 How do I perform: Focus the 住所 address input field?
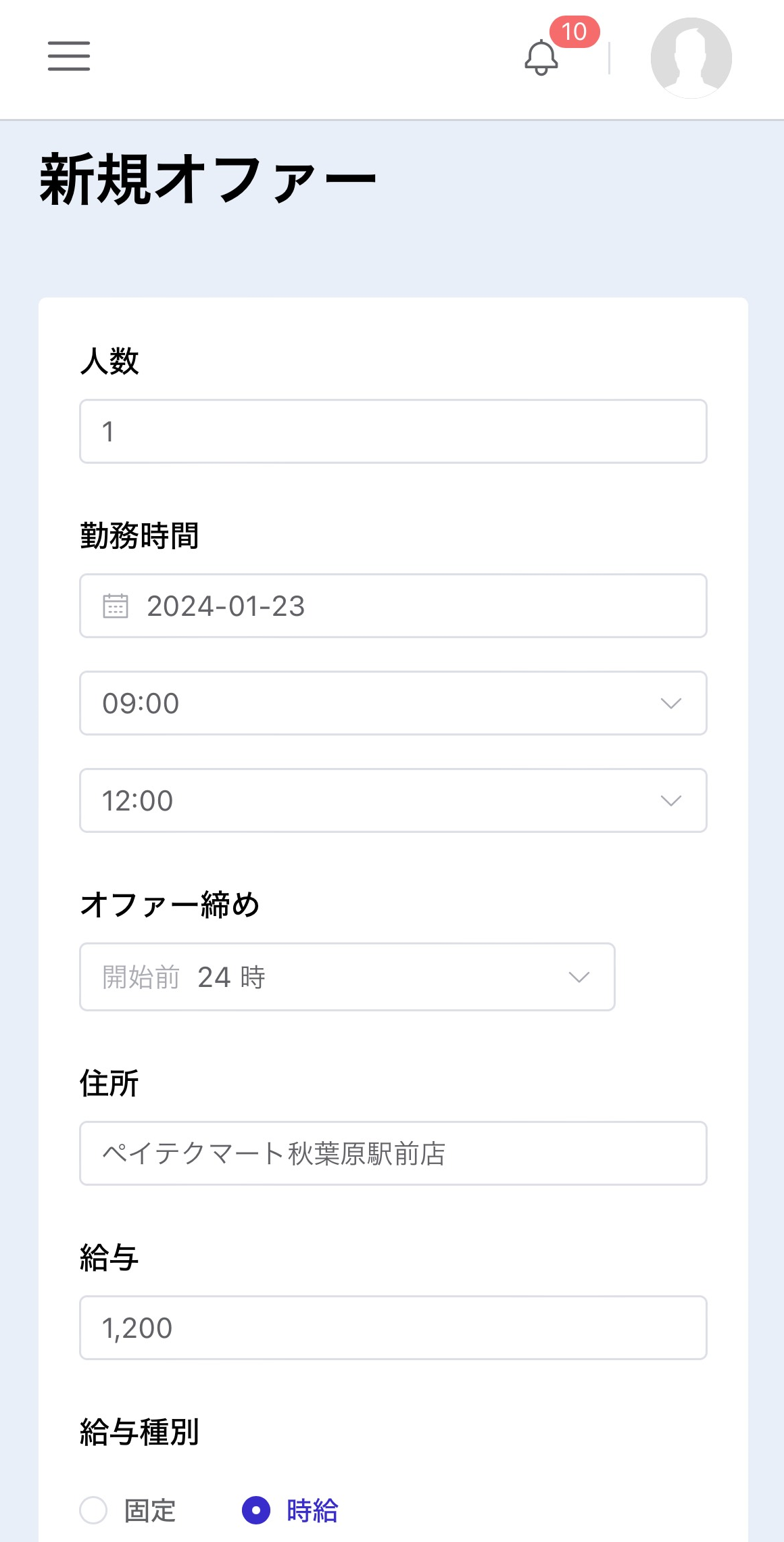[393, 1153]
